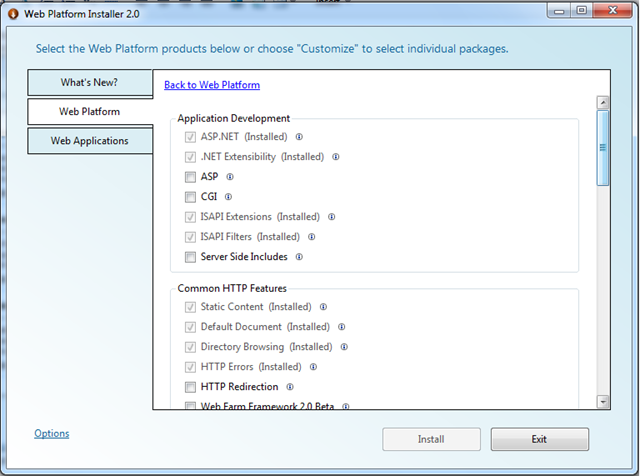Image resolution: width=640 pixels, height=476 pixels.
Task: Show info for HTTP Redirection
Action: point(290,387)
